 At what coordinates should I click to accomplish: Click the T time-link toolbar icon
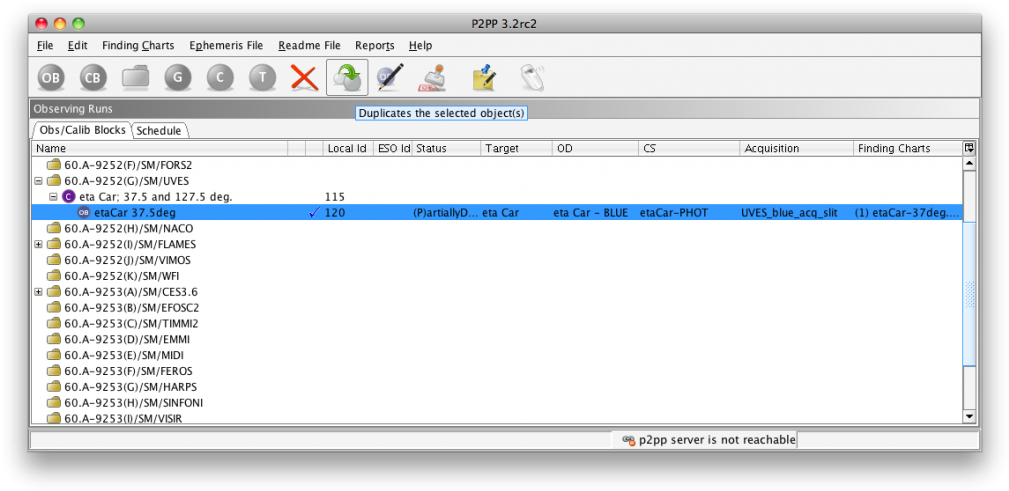[x=262, y=77]
